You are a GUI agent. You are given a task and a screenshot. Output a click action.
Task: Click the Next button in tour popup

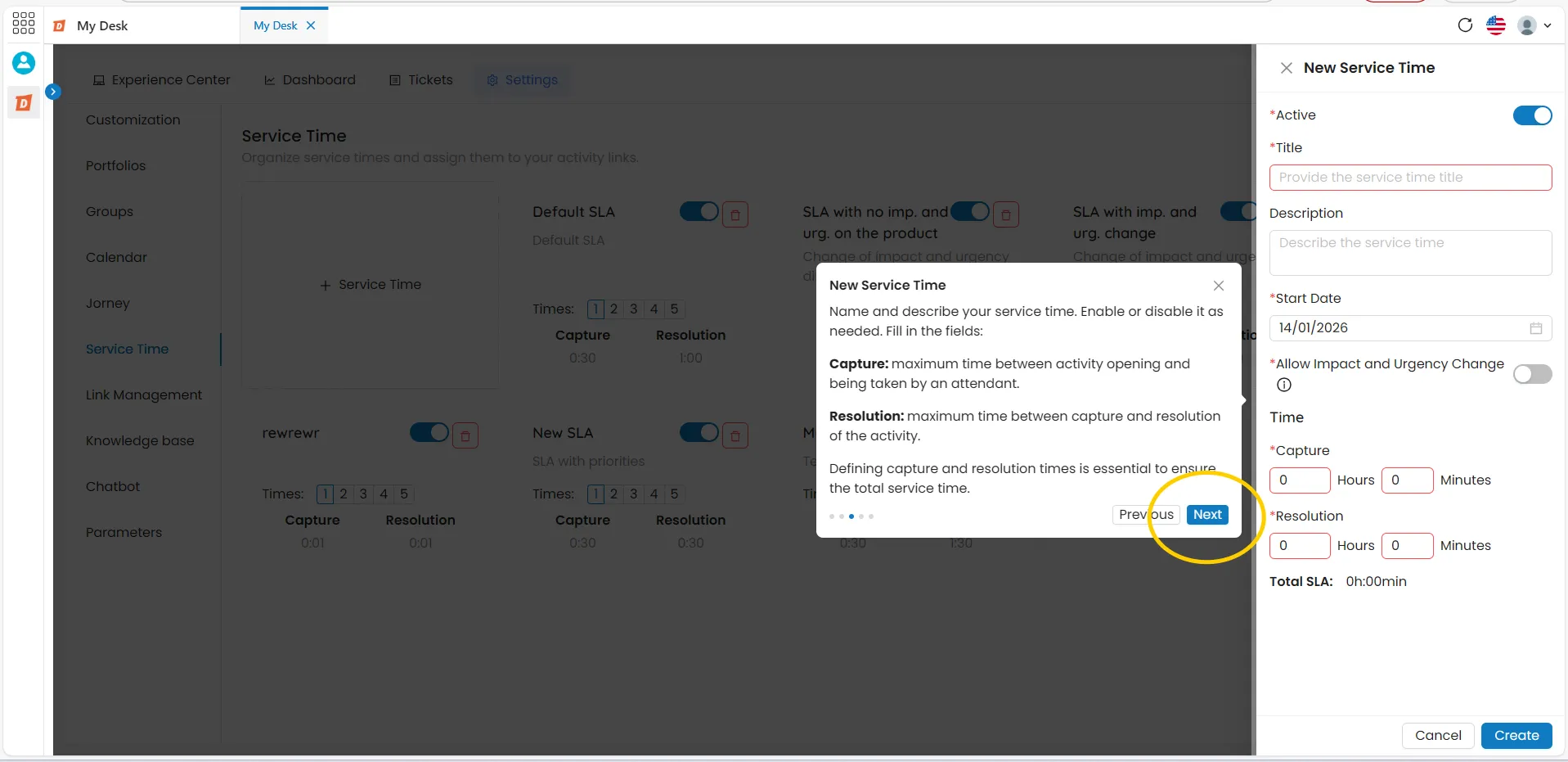1207,515
